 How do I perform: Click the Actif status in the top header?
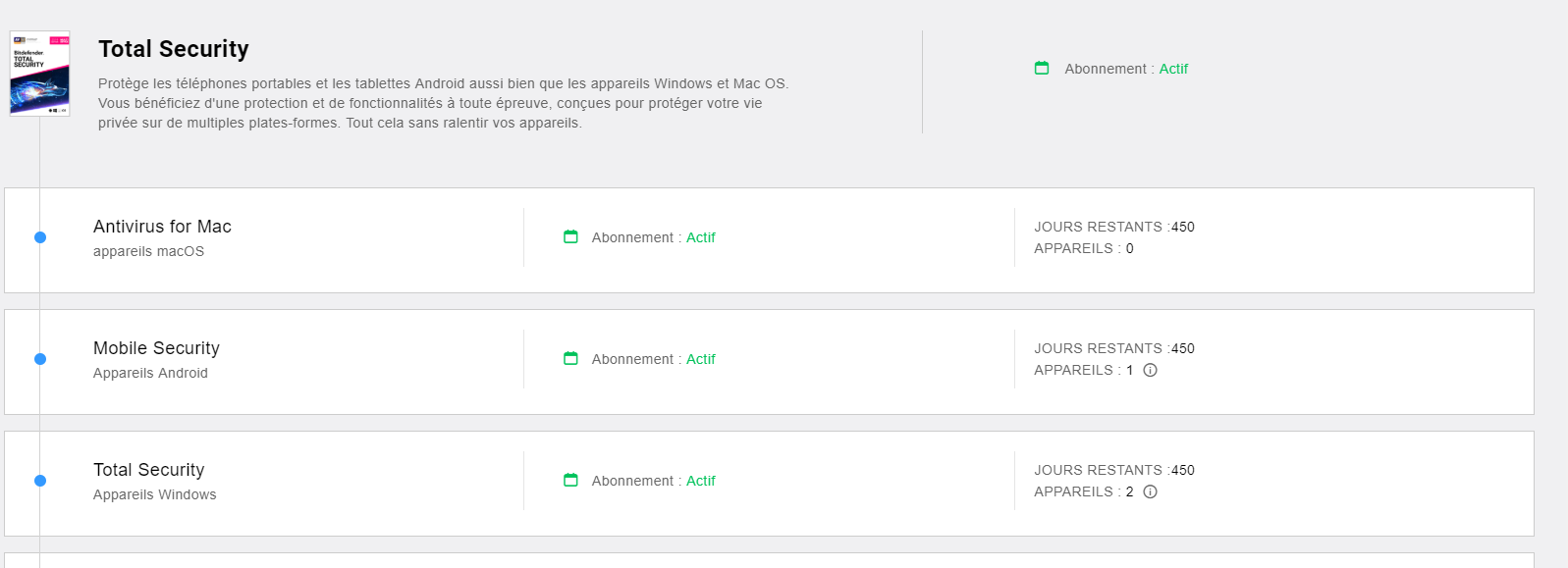pos(1173,69)
